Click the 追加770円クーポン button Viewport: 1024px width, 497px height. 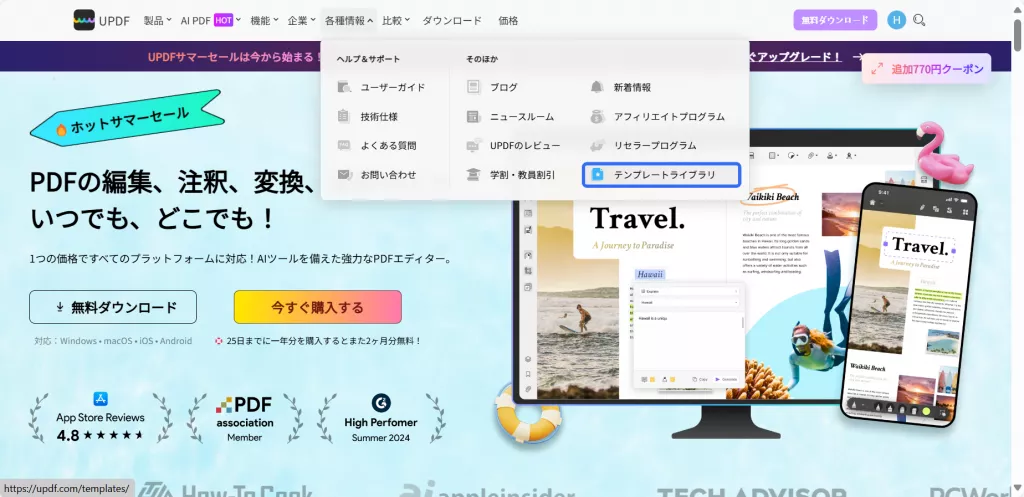[926, 69]
